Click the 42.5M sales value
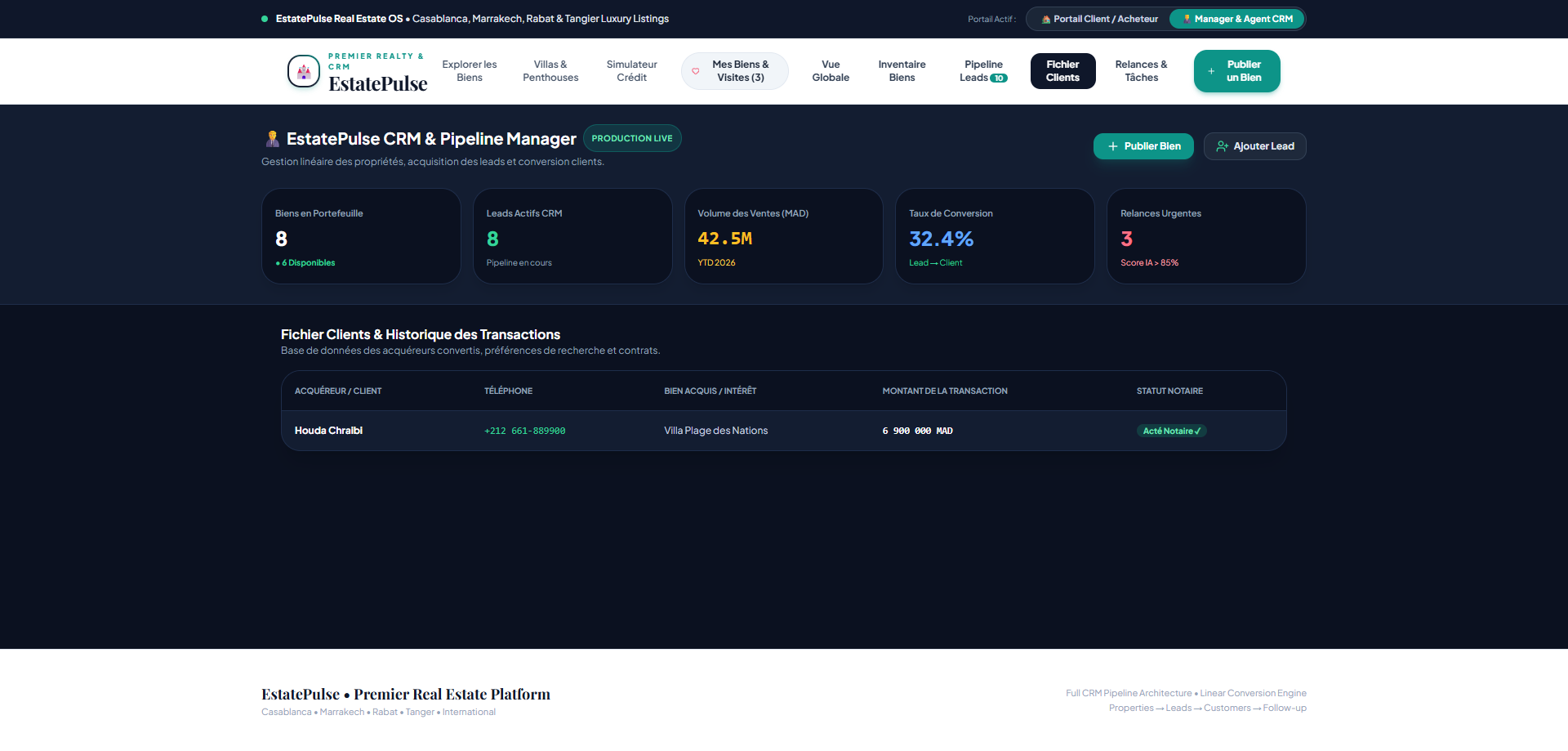This screenshot has height=751, width=1568. point(724,239)
